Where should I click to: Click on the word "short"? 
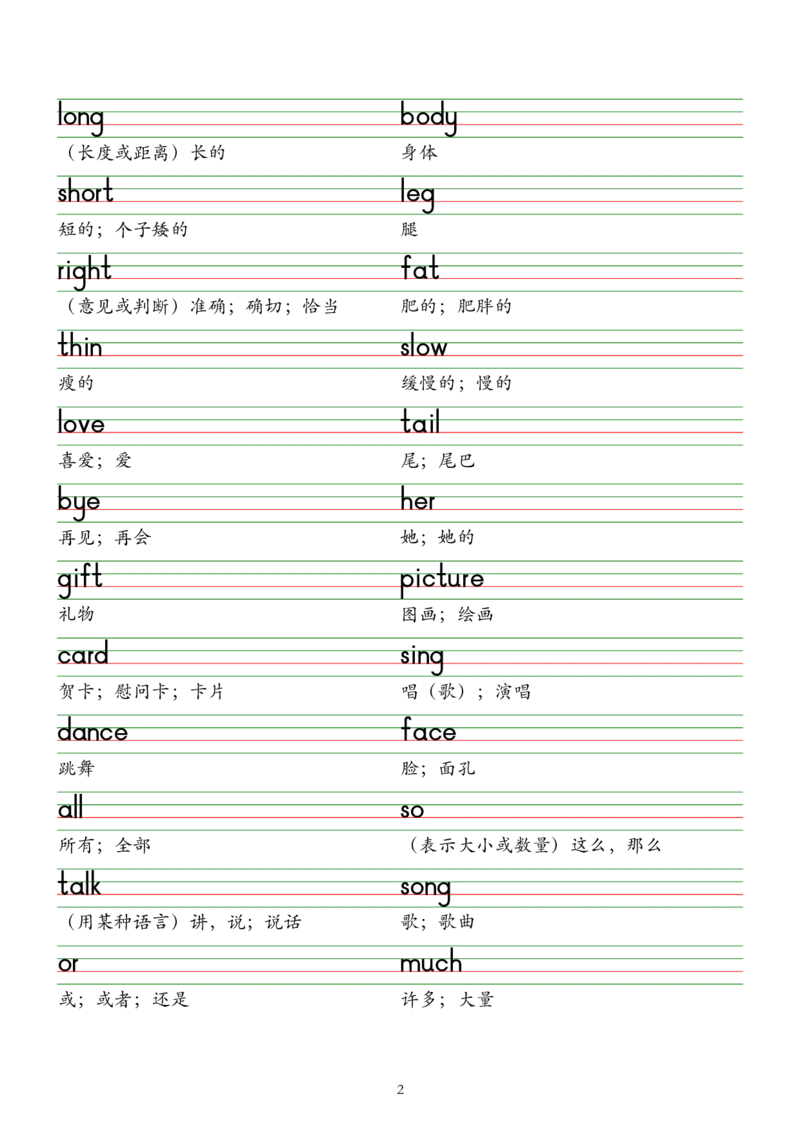coord(85,194)
